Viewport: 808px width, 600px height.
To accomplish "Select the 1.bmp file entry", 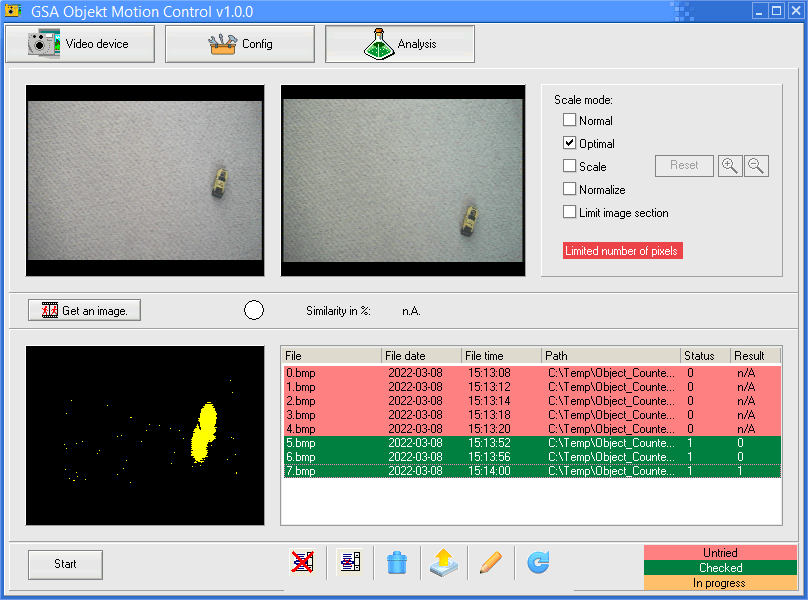I will click(x=532, y=387).
